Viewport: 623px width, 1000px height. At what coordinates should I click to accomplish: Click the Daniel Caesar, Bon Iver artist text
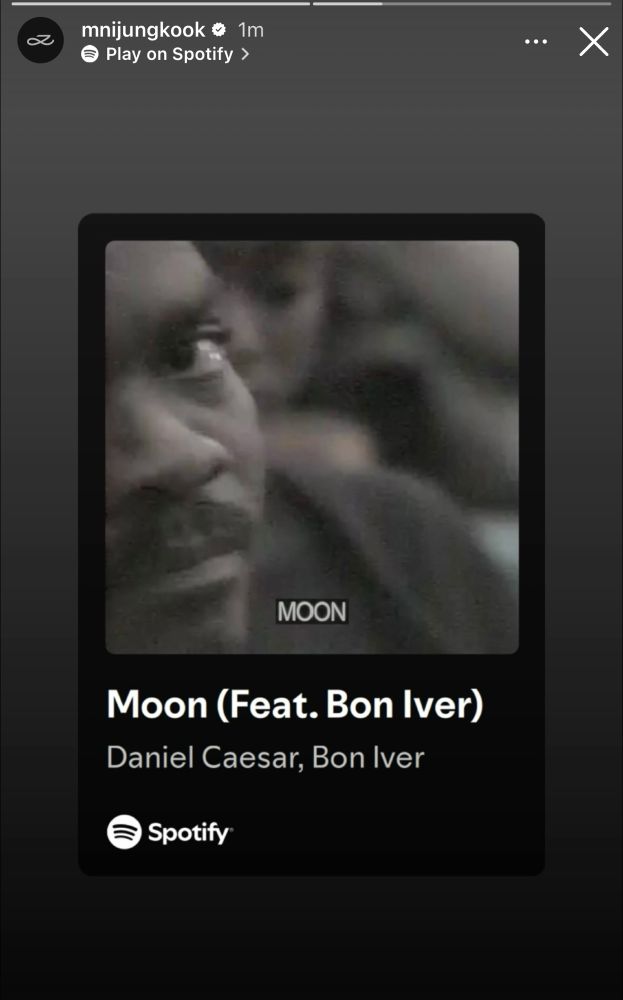pyautogui.click(x=265, y=758)
